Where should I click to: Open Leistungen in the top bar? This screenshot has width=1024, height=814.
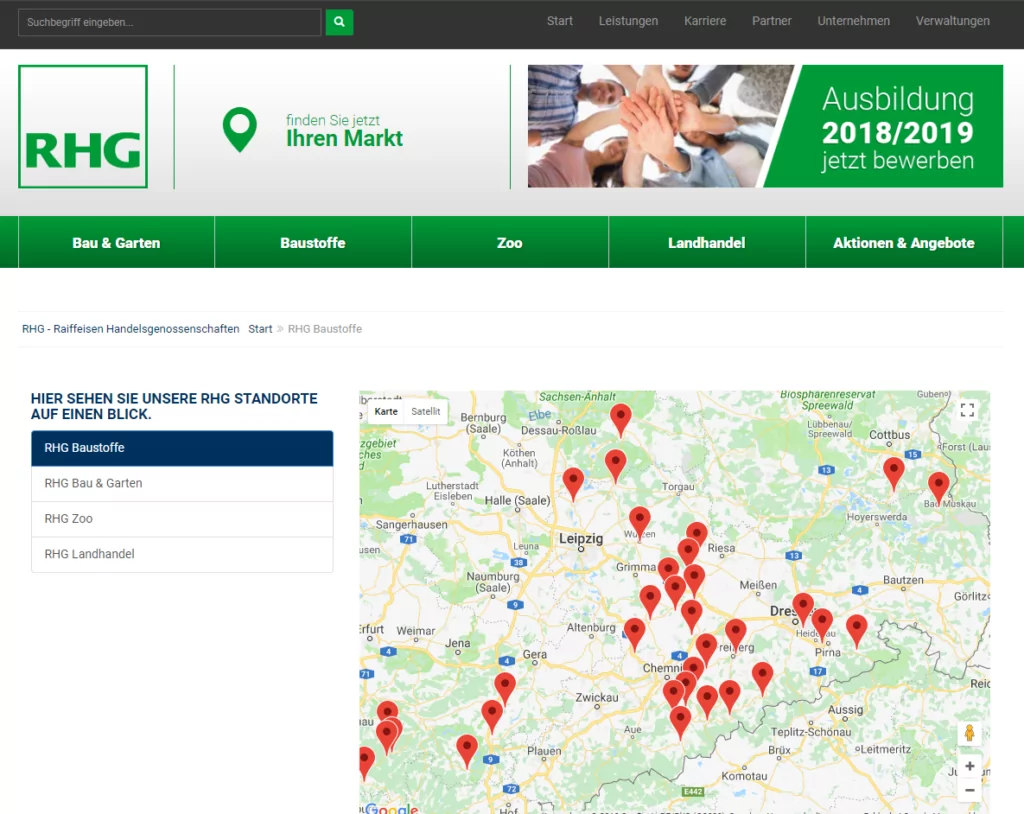(628, 21)
